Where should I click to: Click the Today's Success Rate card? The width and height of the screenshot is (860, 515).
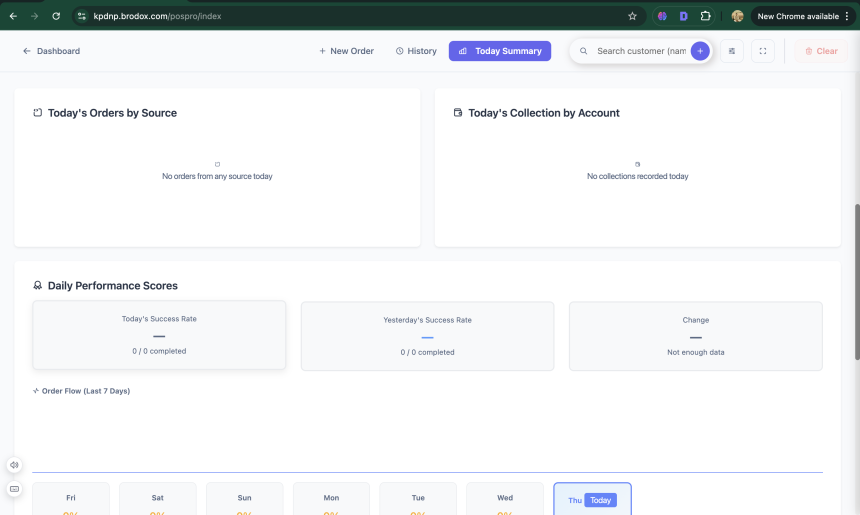tap(159, 335)
